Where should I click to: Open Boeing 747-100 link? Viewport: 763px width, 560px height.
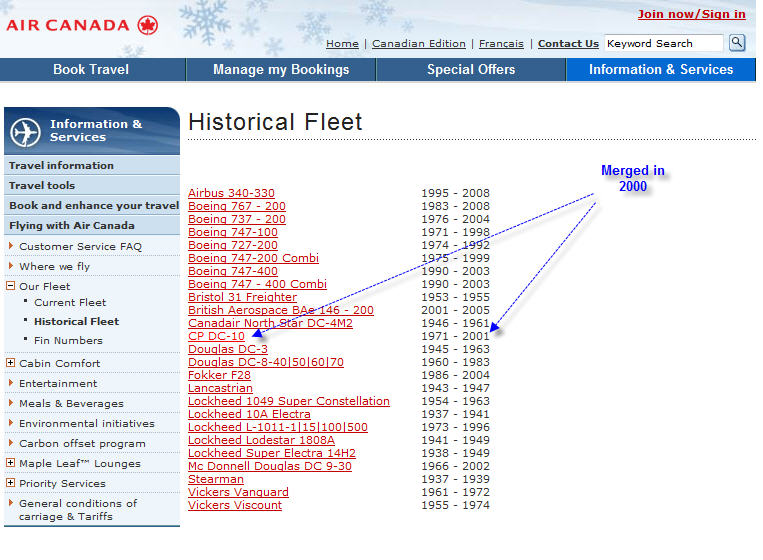[x=233, y=232]
